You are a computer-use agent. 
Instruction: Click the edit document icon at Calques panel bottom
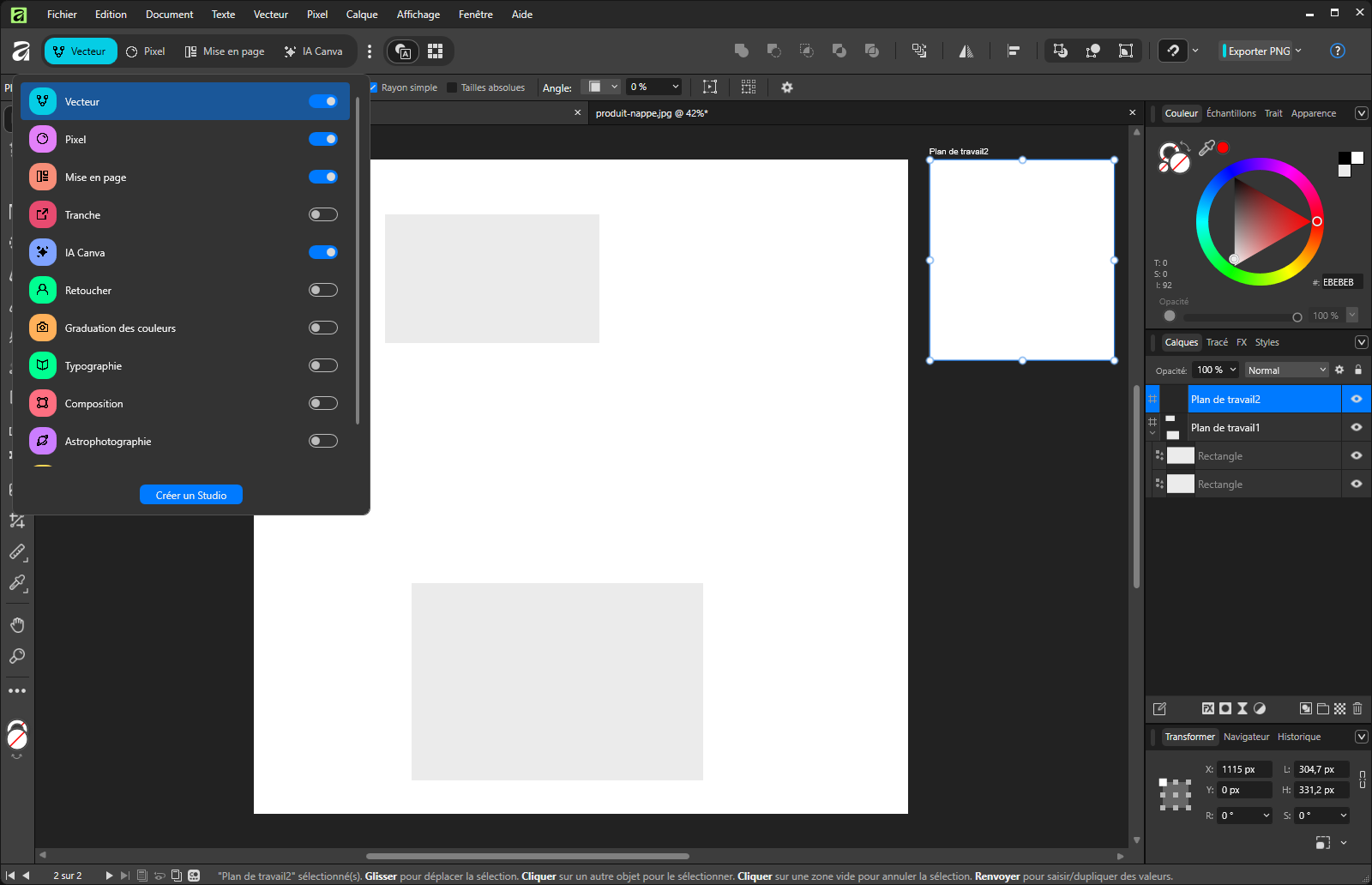(x=1159, y=708)
